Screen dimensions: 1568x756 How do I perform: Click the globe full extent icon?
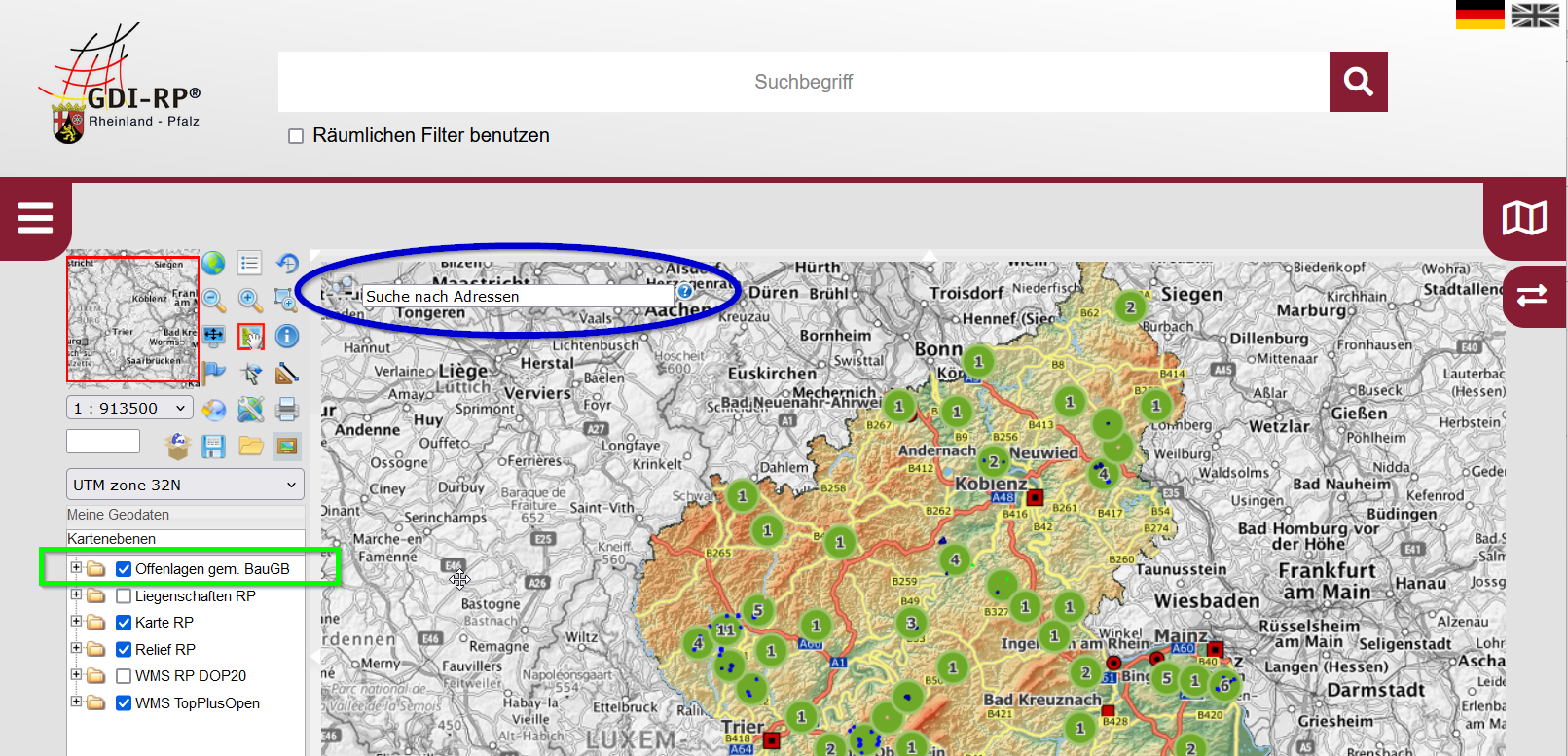pos(214,264)
